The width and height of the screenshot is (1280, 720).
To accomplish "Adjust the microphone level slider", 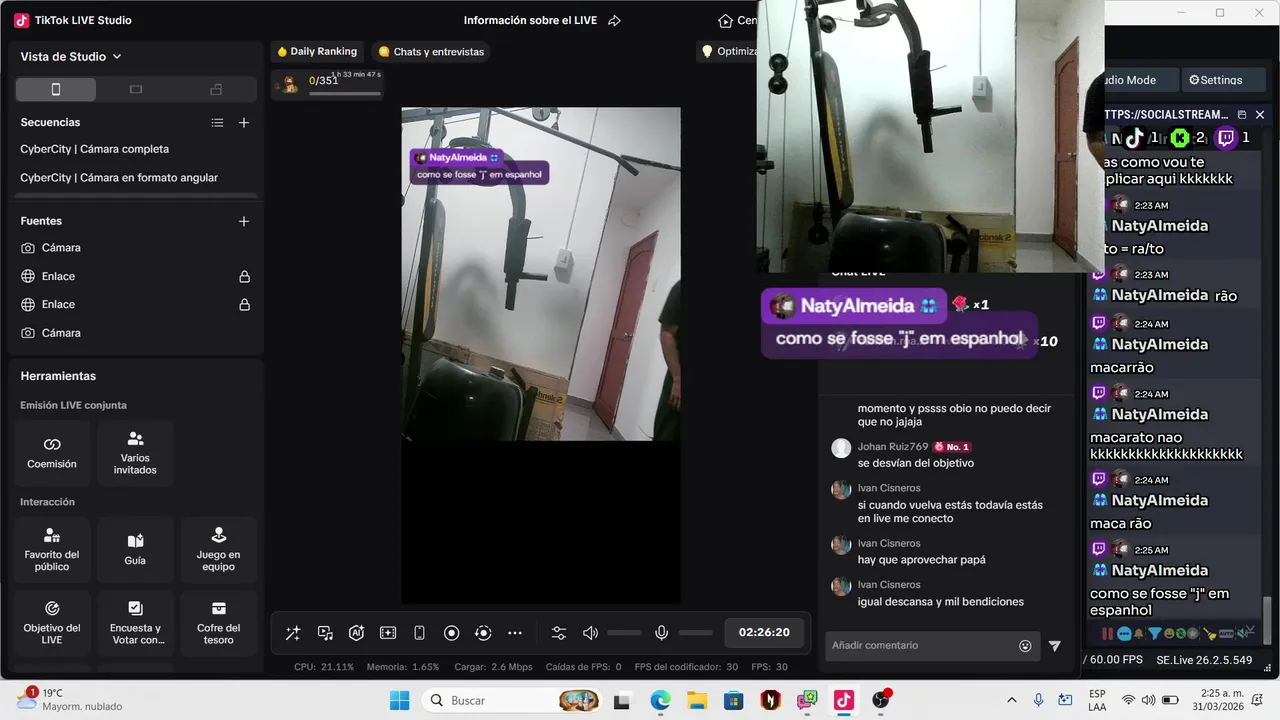I will pyautogui.click(x=695, y=633).
